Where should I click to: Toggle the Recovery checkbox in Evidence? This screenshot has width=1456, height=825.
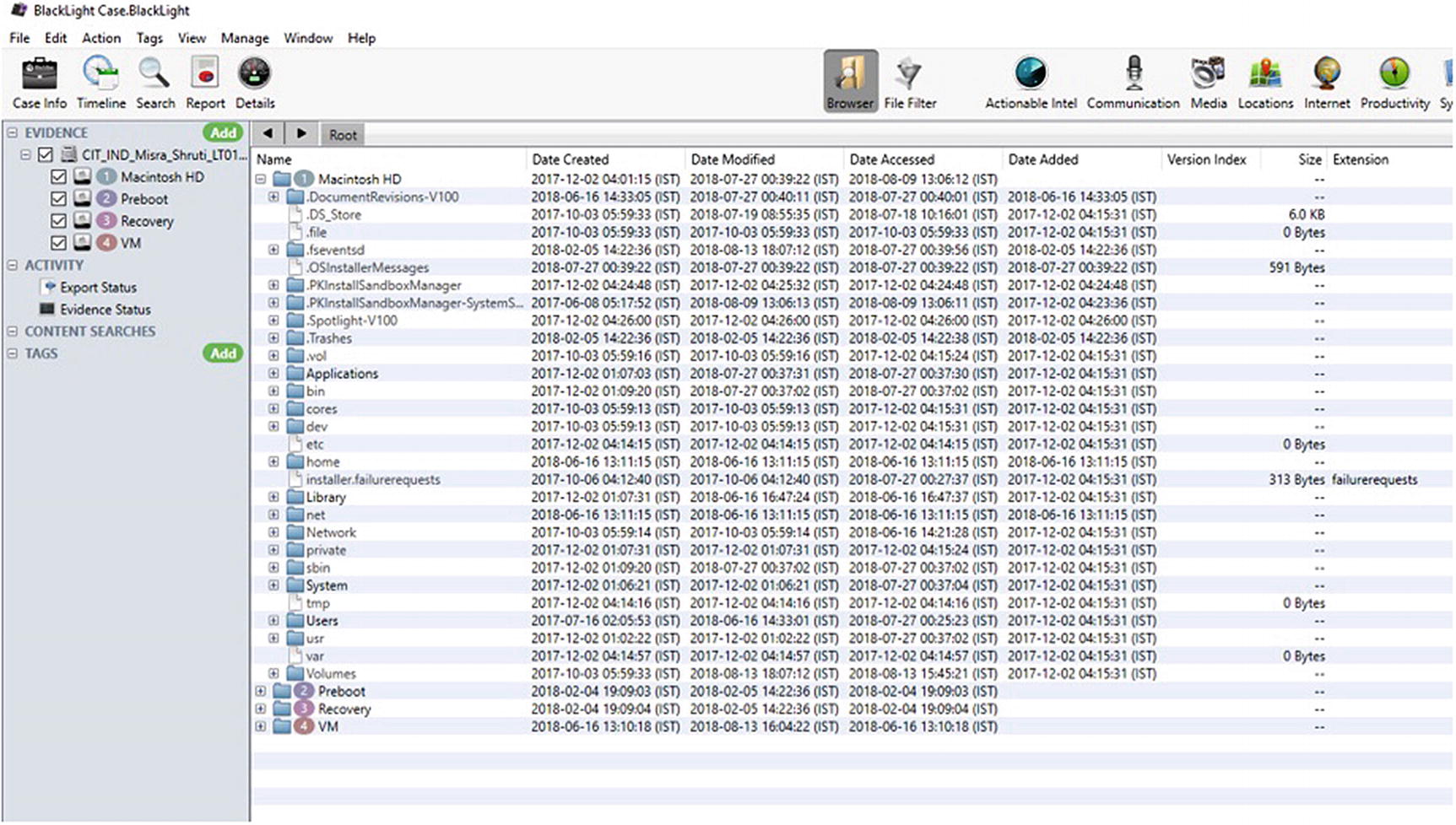[58, 220]
